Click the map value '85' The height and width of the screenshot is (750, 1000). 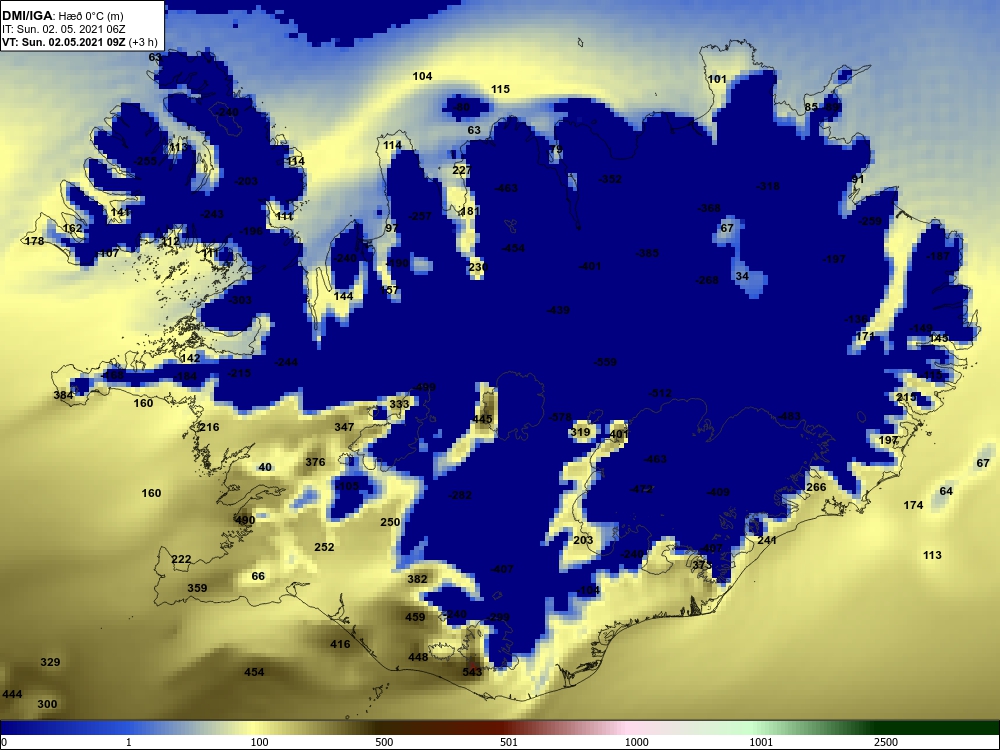point(811,107)
